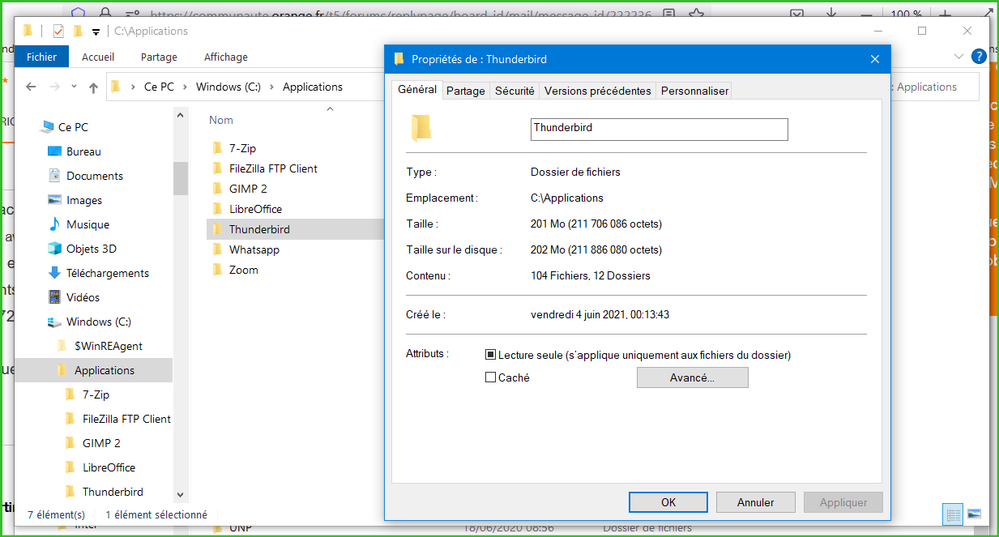Image resolution: width=999 pixels, height=537 pixels.
Task: Open the quick access toolbar customize dropdown
Action: point(96,31)
